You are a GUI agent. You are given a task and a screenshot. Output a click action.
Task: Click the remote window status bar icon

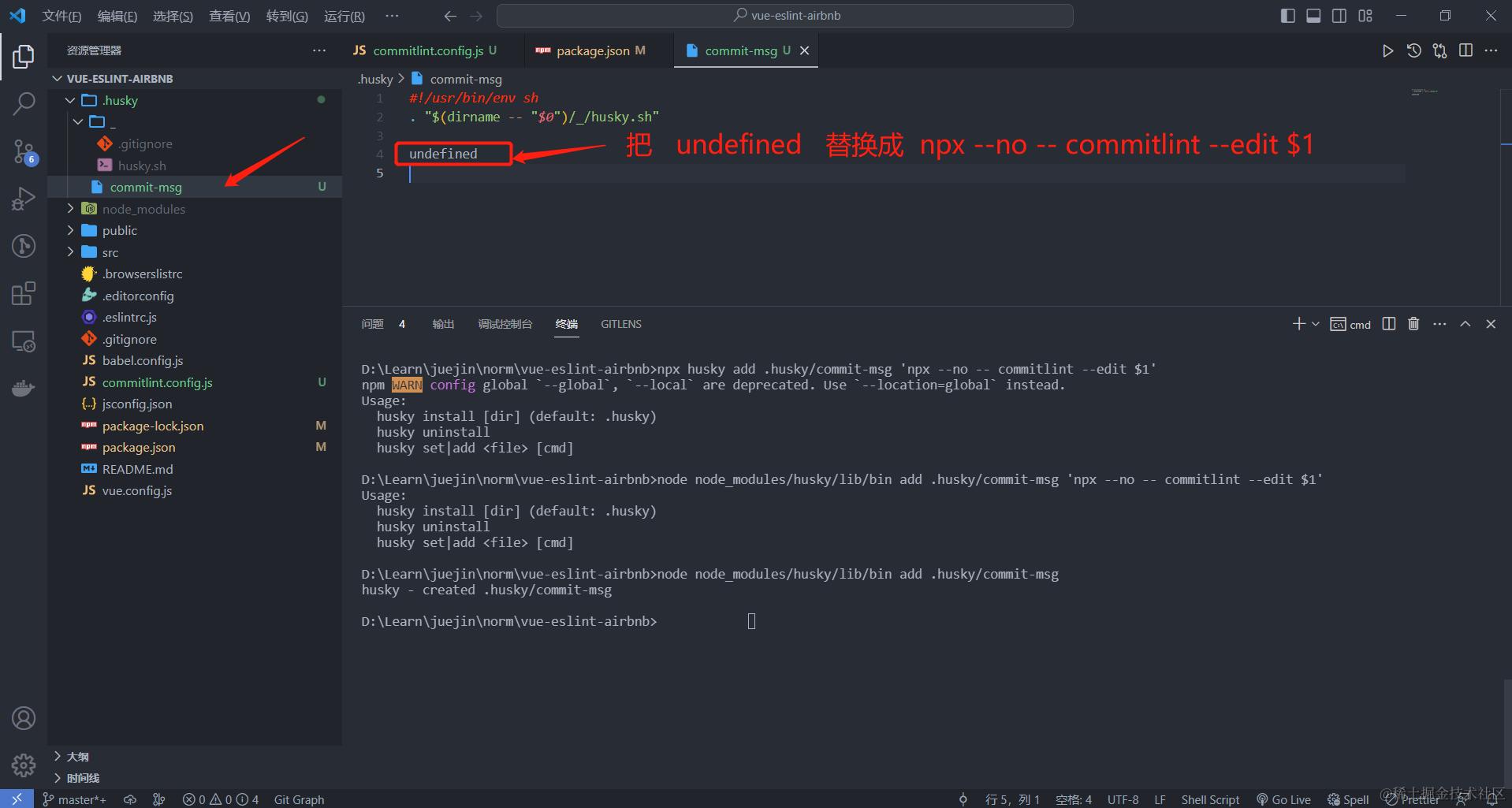click(x=17, y=799)
